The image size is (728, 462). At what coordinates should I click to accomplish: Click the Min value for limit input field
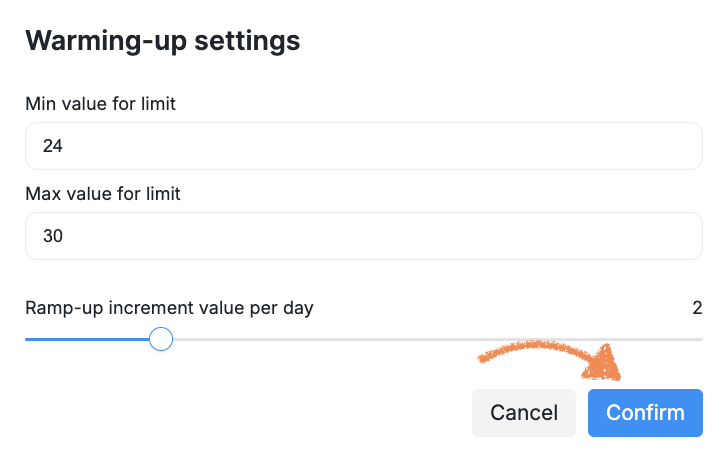(x=363, y=146)
